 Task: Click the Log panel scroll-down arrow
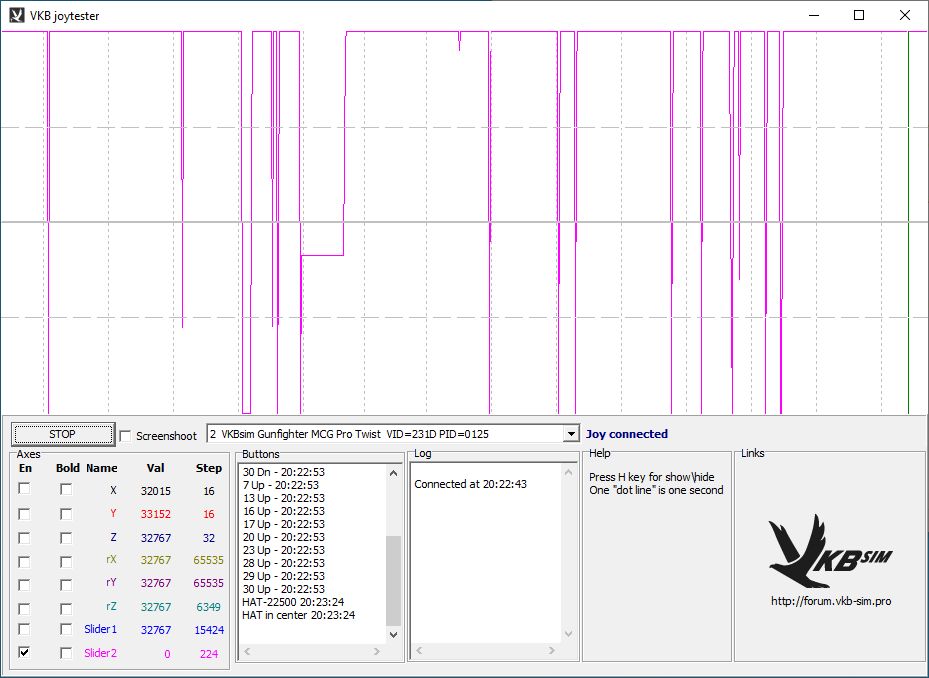pyautogui.click(x=568, y=634)
